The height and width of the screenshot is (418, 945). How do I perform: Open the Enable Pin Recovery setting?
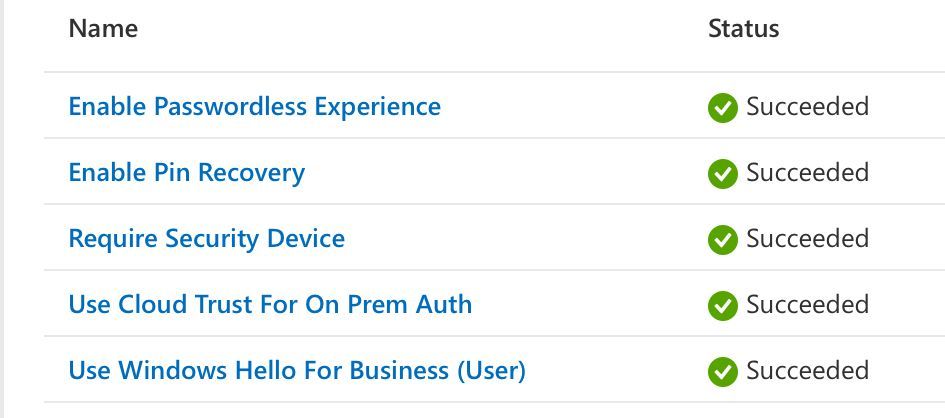(x=187, y=173)
